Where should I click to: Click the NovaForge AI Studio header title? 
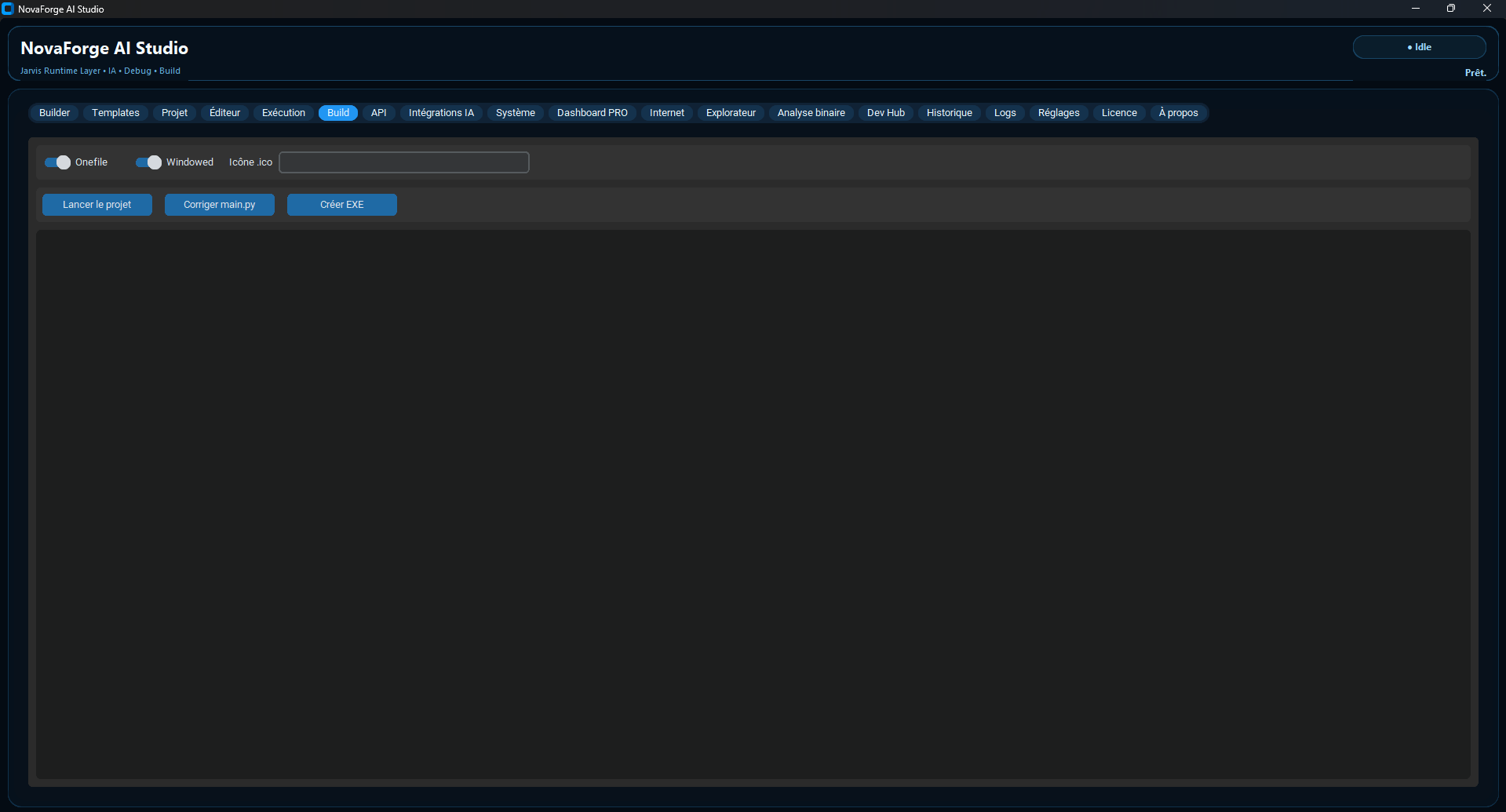[104, 49]
